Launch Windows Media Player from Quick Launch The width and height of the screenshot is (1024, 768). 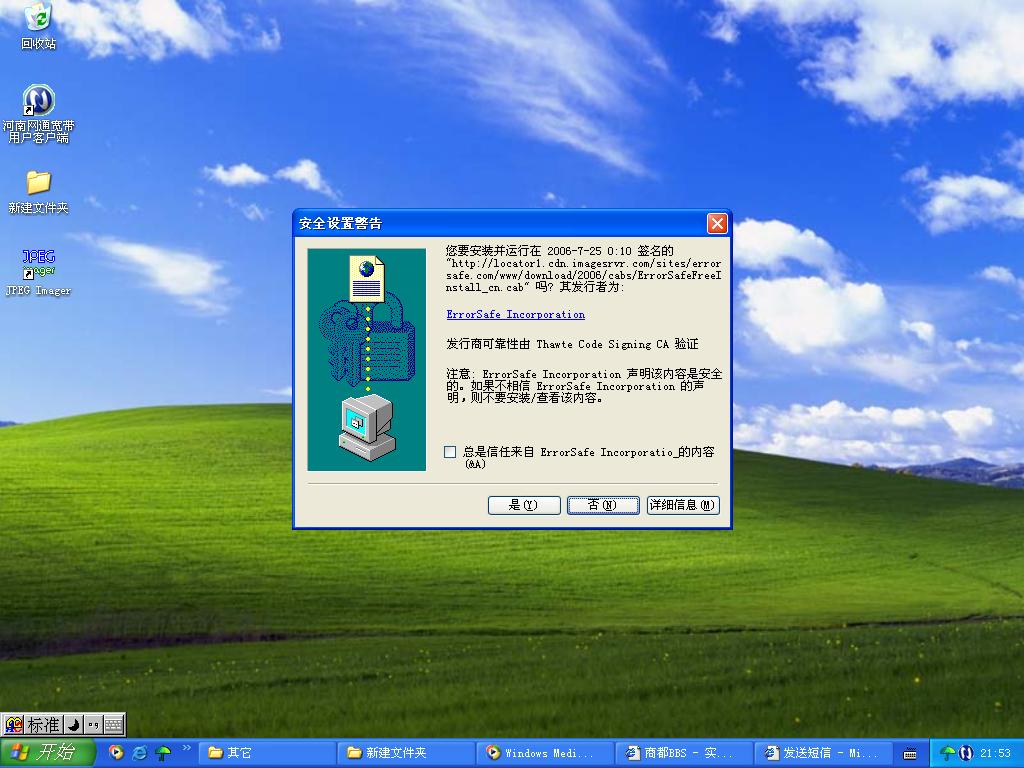pyautogui.click(x=116, y=752)
